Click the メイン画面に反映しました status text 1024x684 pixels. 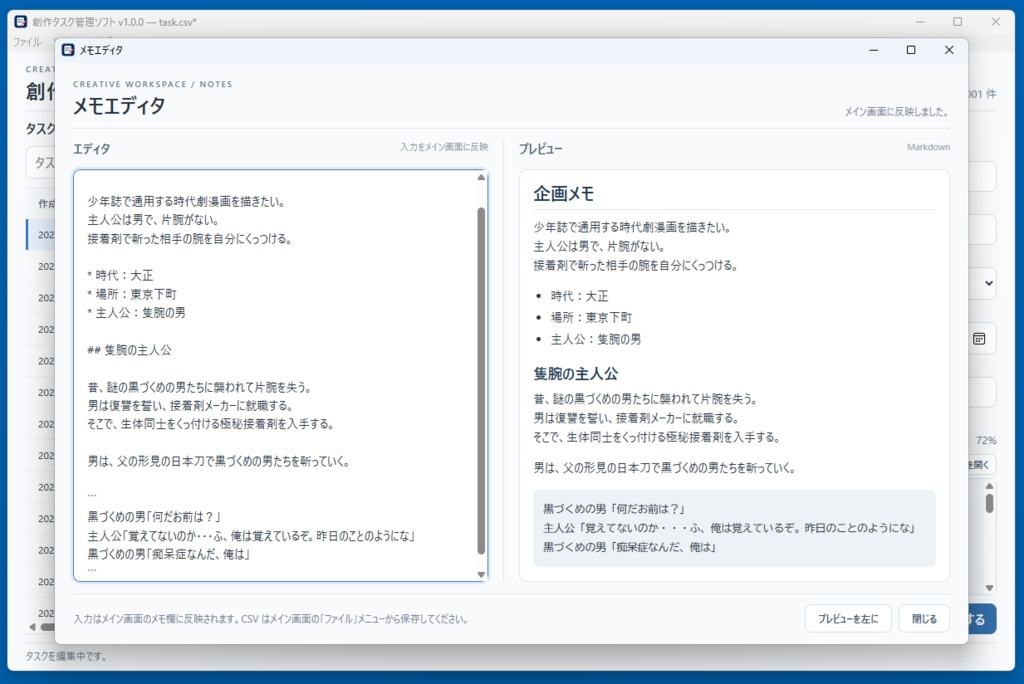pyautogui.click(x=897, y=112)
